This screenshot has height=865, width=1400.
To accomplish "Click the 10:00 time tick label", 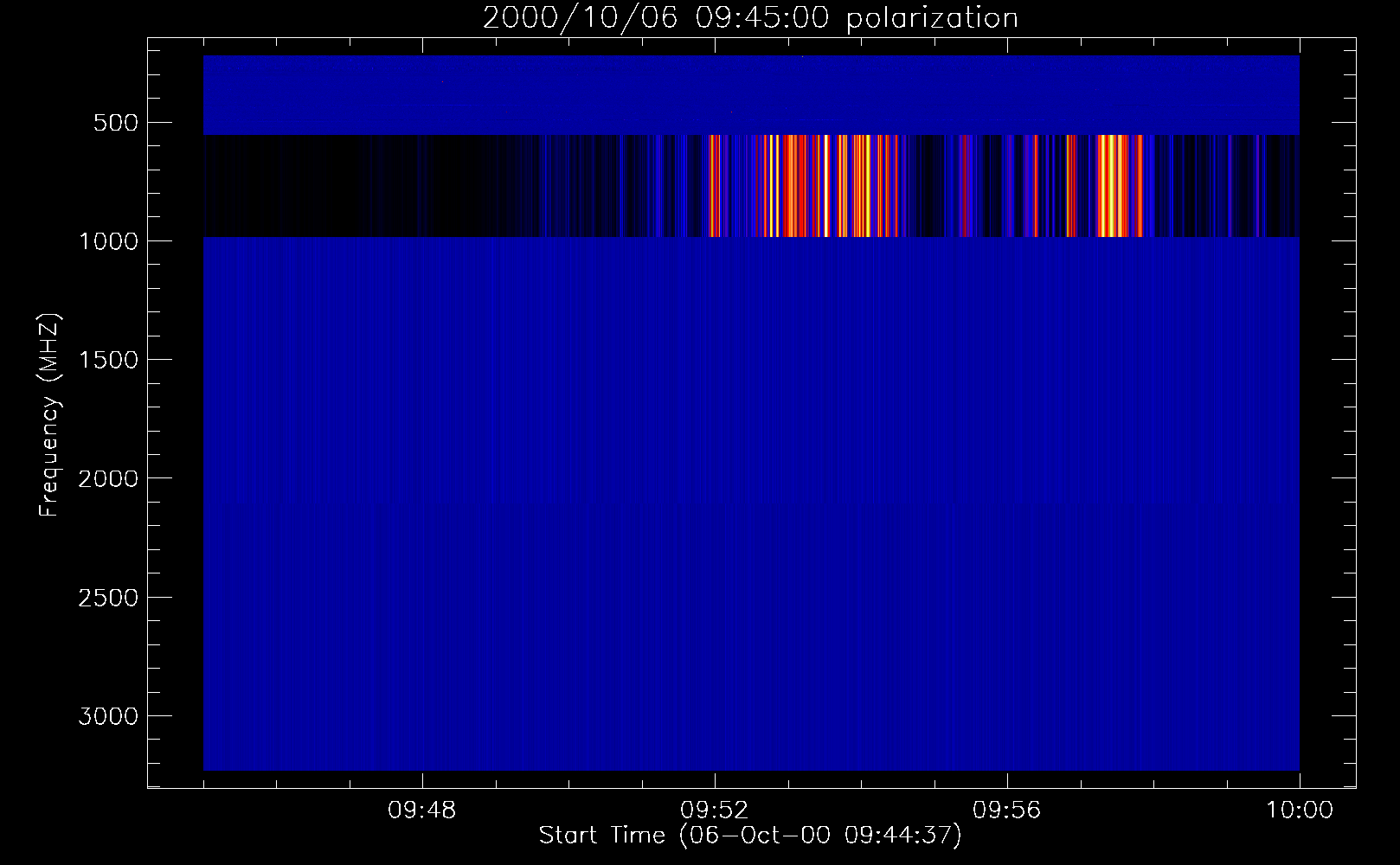I will pyautogui.click(x=1300, y=811).
